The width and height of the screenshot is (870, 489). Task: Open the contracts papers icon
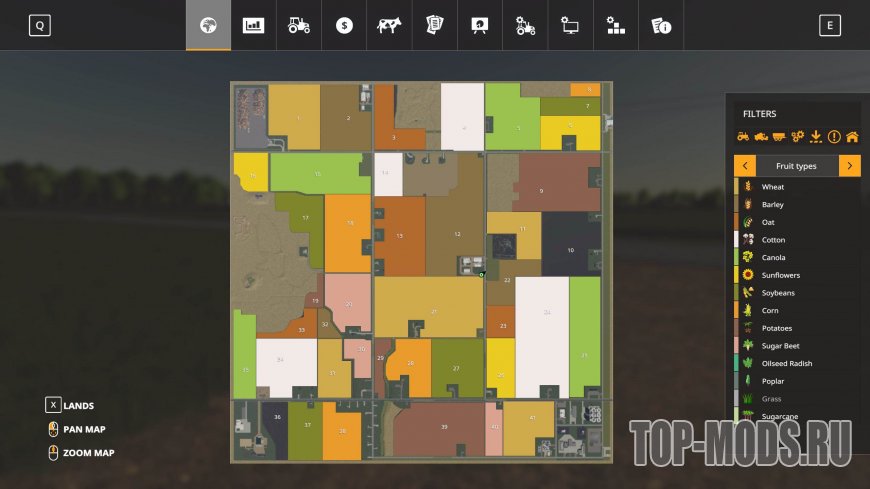tap(434, 26)
